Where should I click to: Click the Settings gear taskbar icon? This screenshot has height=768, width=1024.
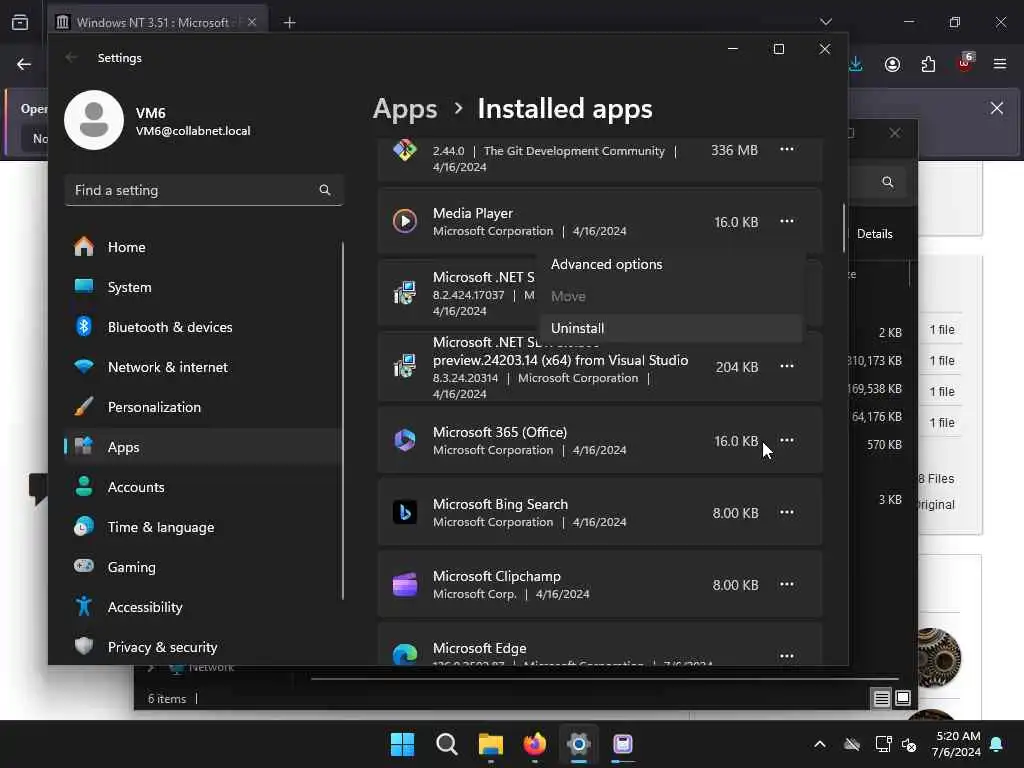(579, 744)
